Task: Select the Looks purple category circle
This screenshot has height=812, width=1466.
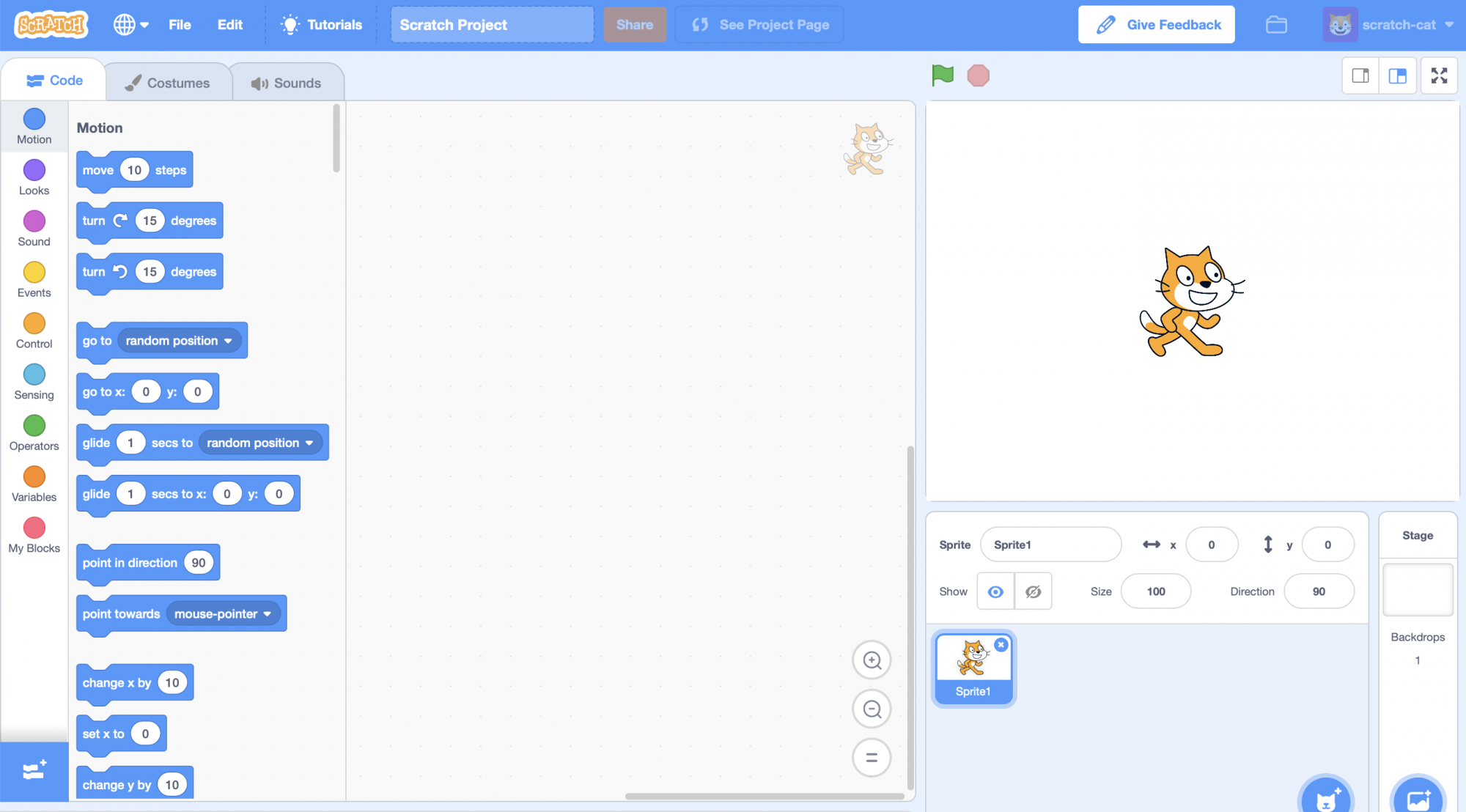Action: 34,171
